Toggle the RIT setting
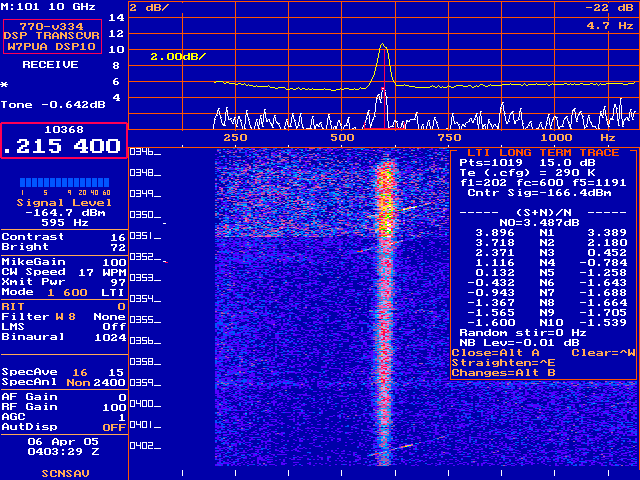Image resolution: width=640 pixels, height=480 pixels. (64, 306)
